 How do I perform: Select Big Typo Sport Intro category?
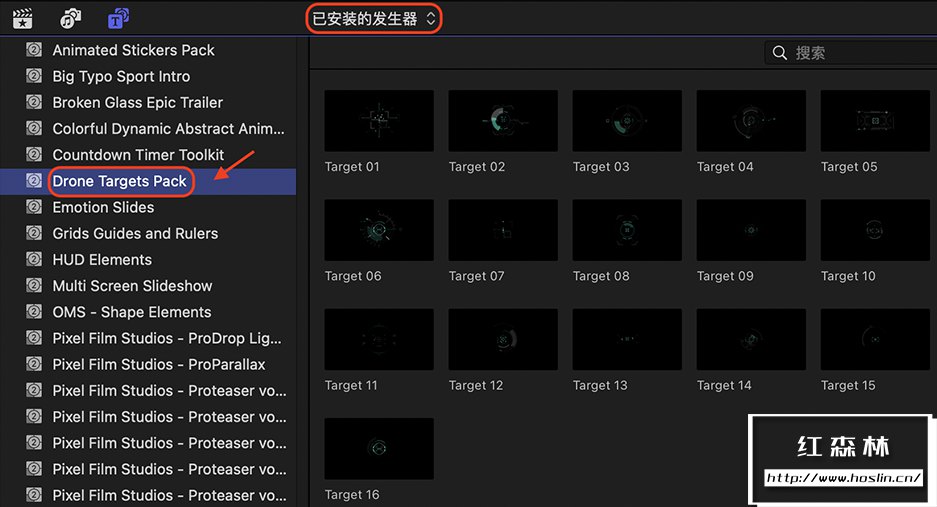pyautogui.click(x=121, y=77)
